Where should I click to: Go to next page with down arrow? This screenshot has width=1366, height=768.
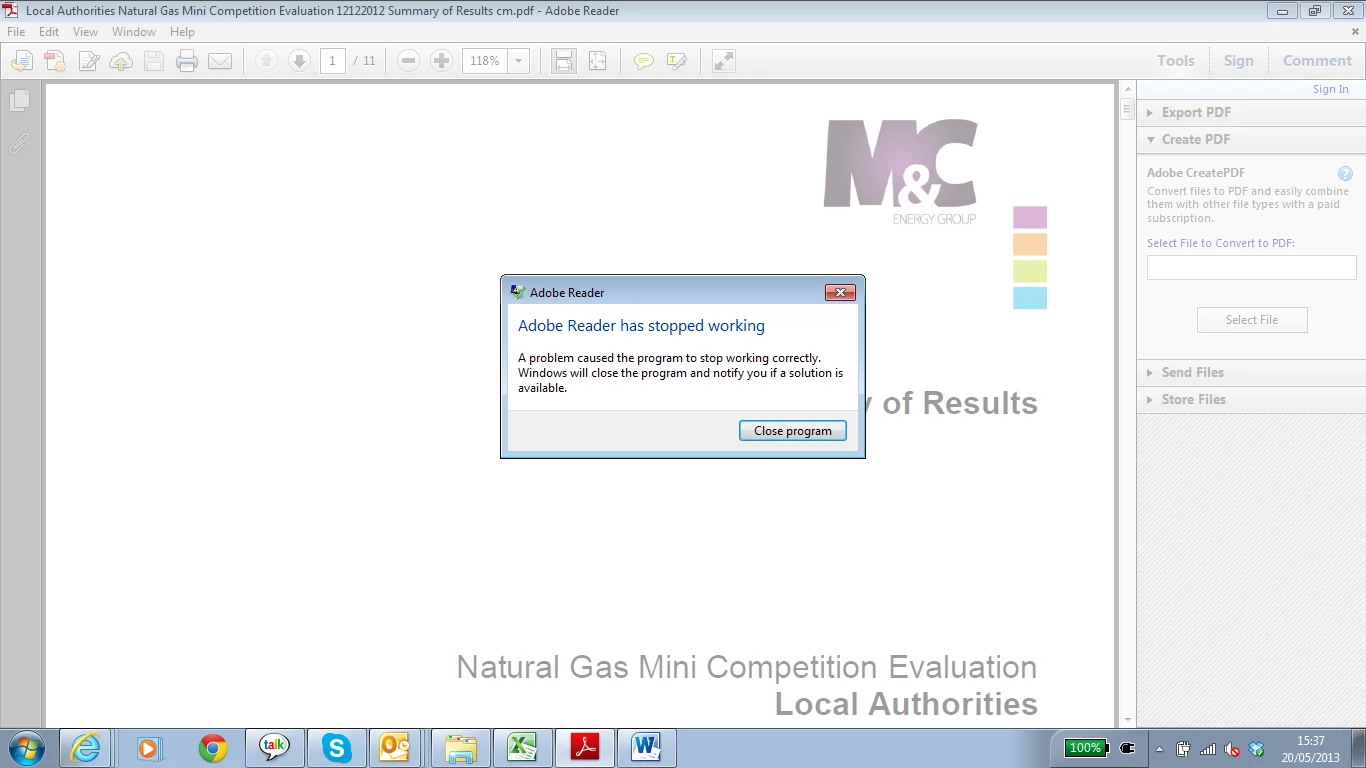click(x=299, y=61)
